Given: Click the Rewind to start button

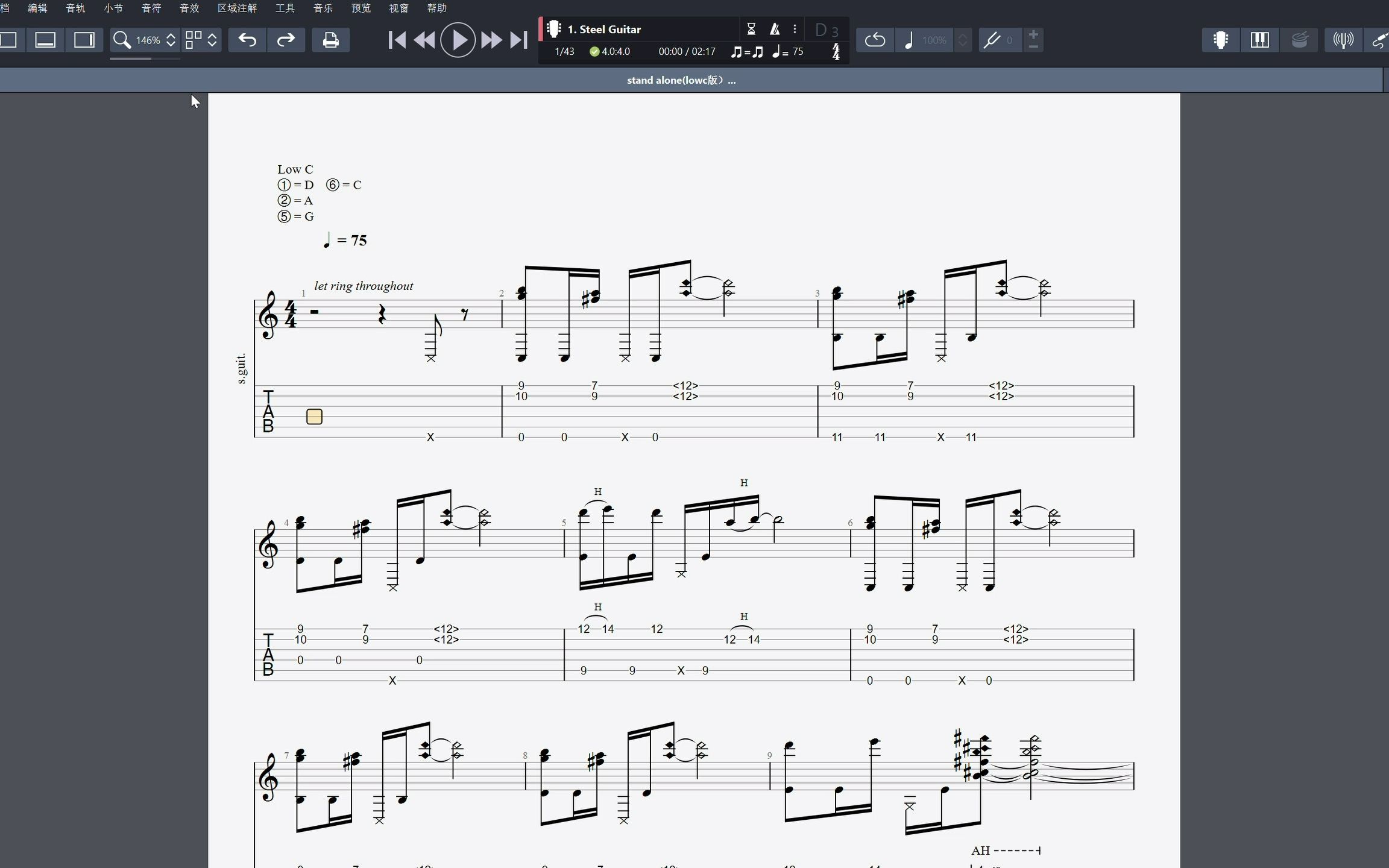Looking at the screenshot, I should pos(397,40).
